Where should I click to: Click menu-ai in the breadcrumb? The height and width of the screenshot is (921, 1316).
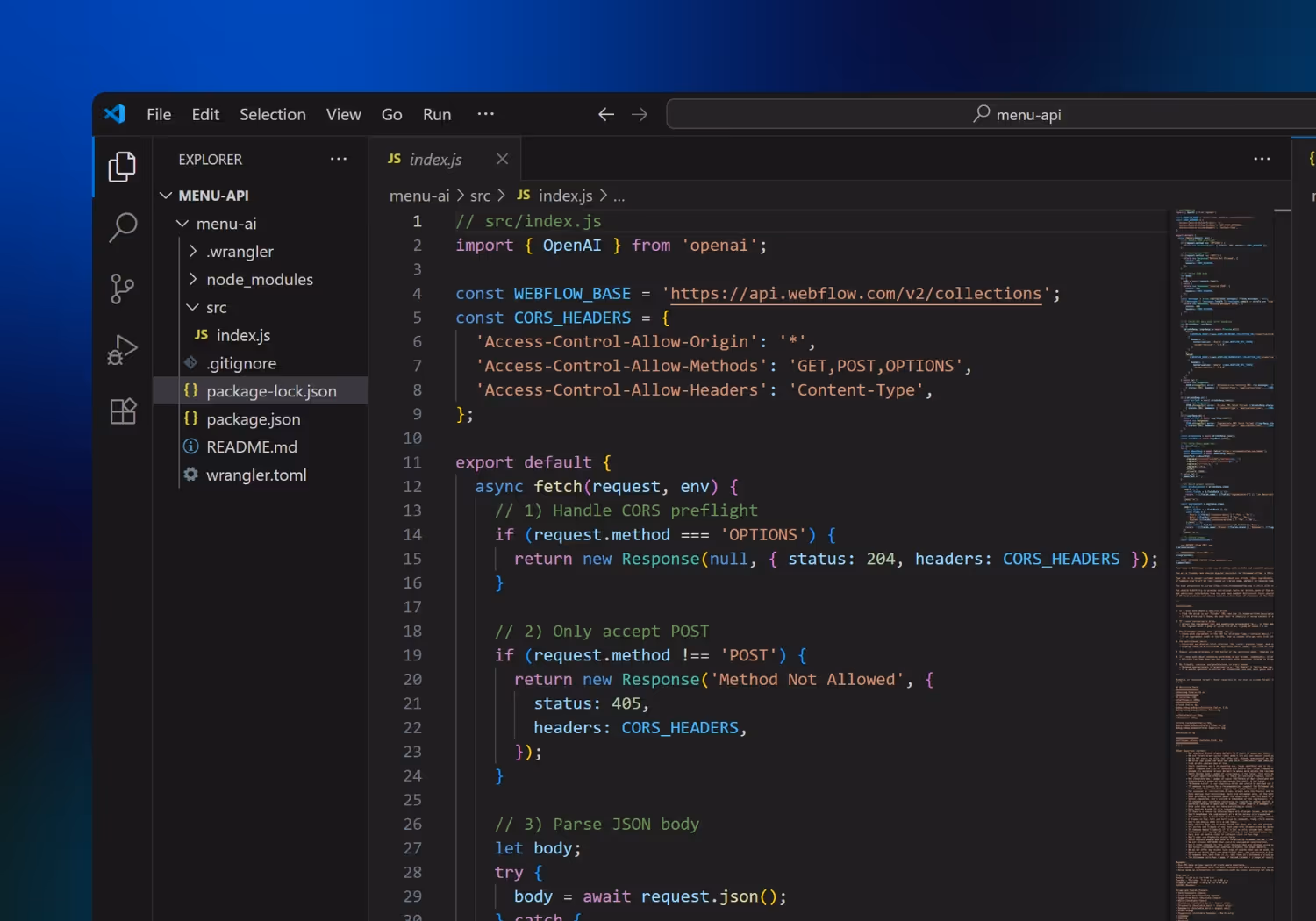419,196
